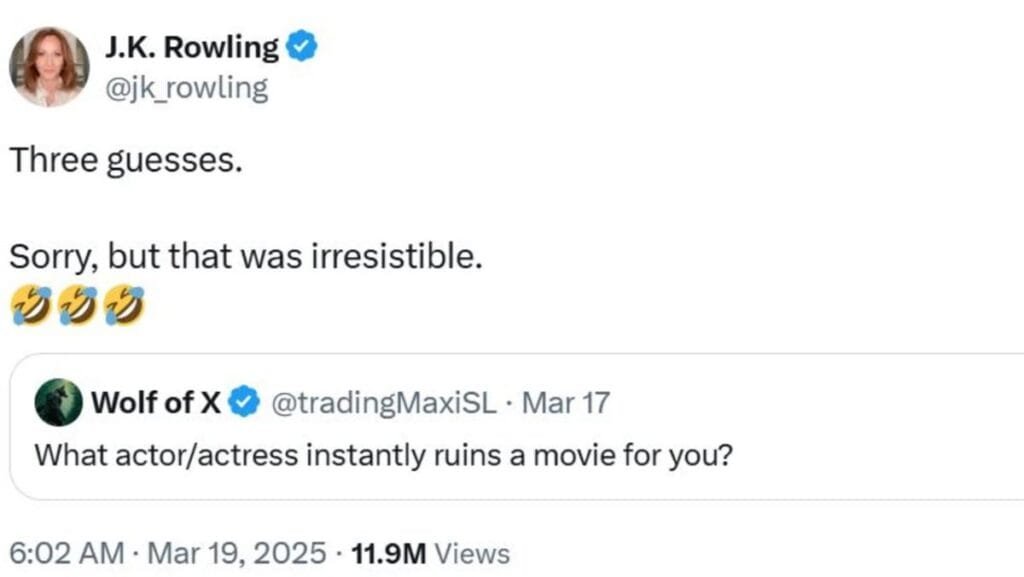Open Wolf of X's avatar
This screenshot has height=577, width=1024.
pyautogui.click(x=58, y=403)
